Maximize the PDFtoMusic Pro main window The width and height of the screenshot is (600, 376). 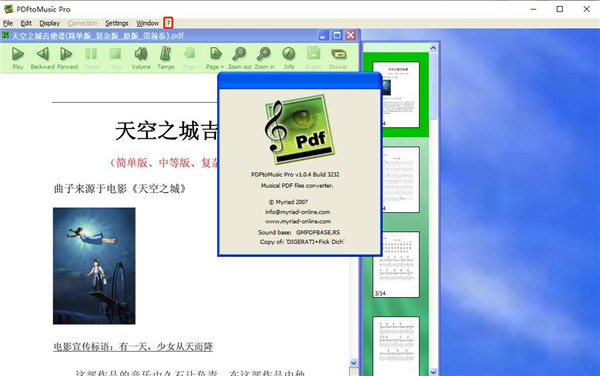click(560, 9)
